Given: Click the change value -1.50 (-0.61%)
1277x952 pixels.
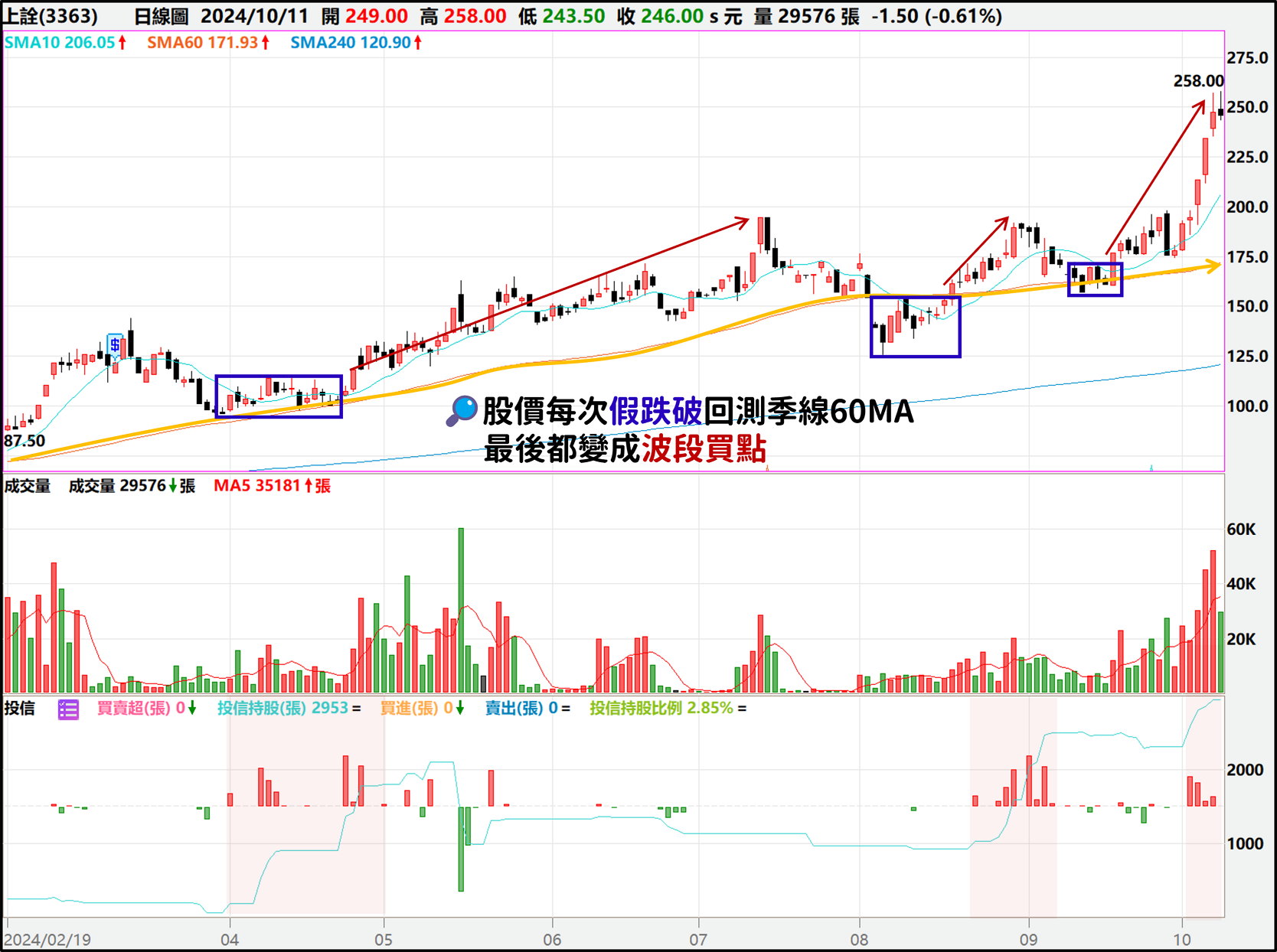Looking at the screenshot, I should 937,16.
